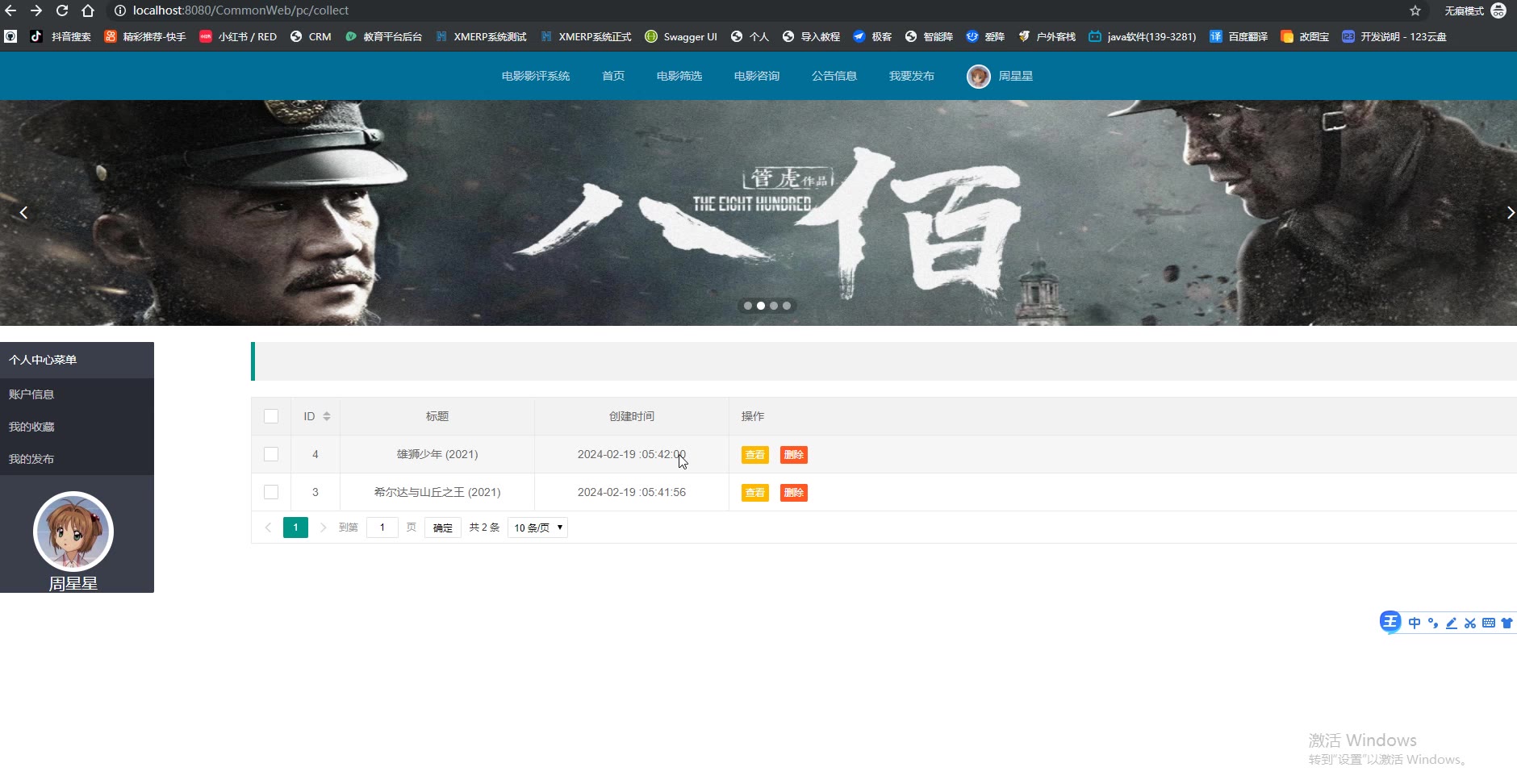This screenshot has height=784, width=1517.
Task: Open IME handwriting pen tool
Action: coord(1452,623)
